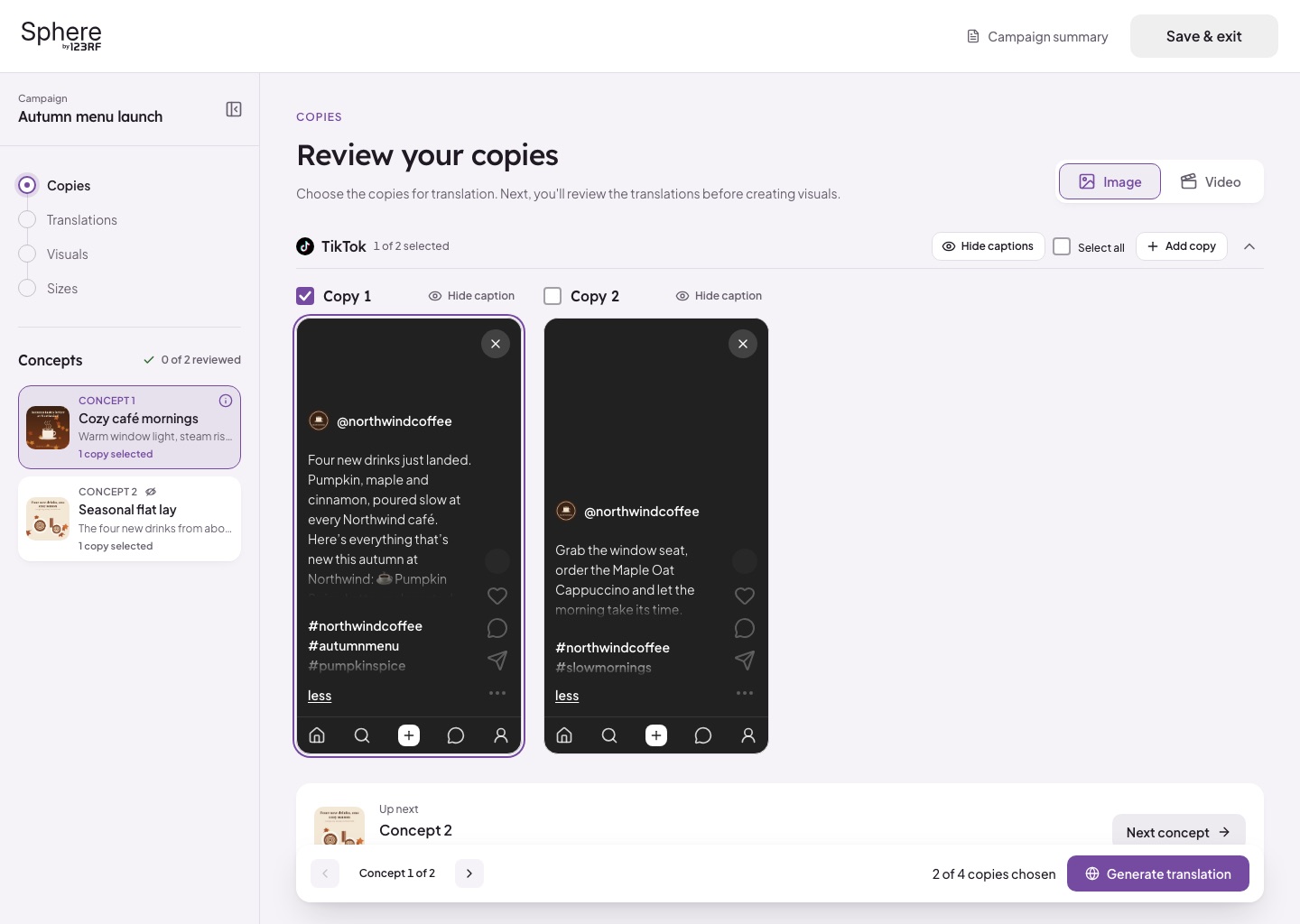Click heart icon in Copy 2 preview
Viewport: 1300px width, 924px height.
[745, 596]
